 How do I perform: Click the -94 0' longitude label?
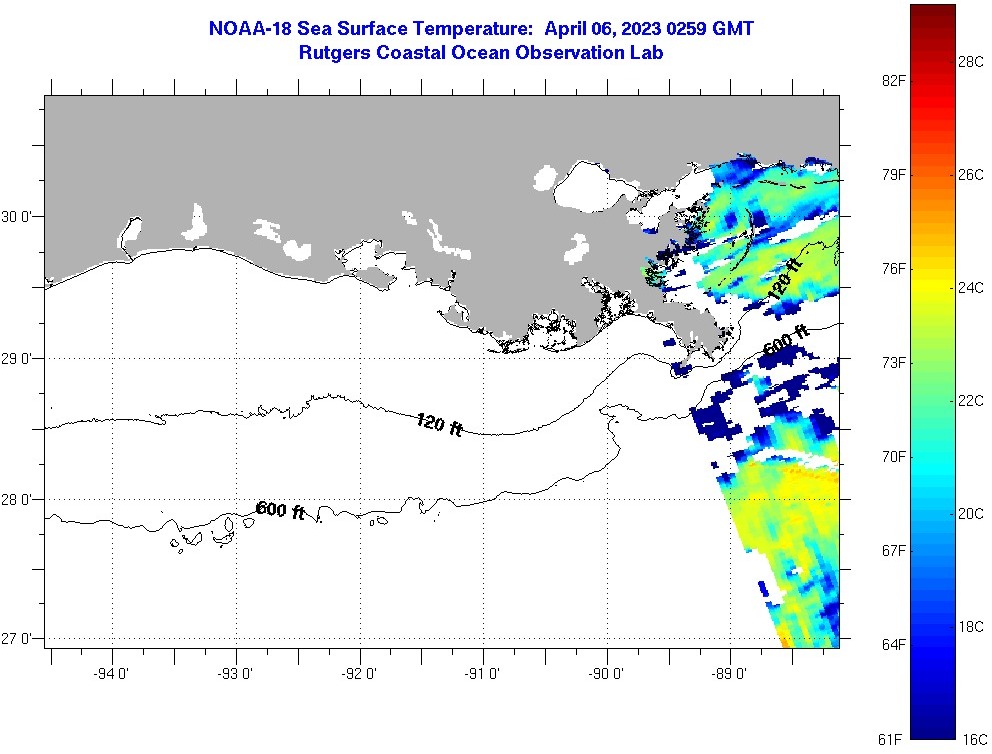pos(111,674)
